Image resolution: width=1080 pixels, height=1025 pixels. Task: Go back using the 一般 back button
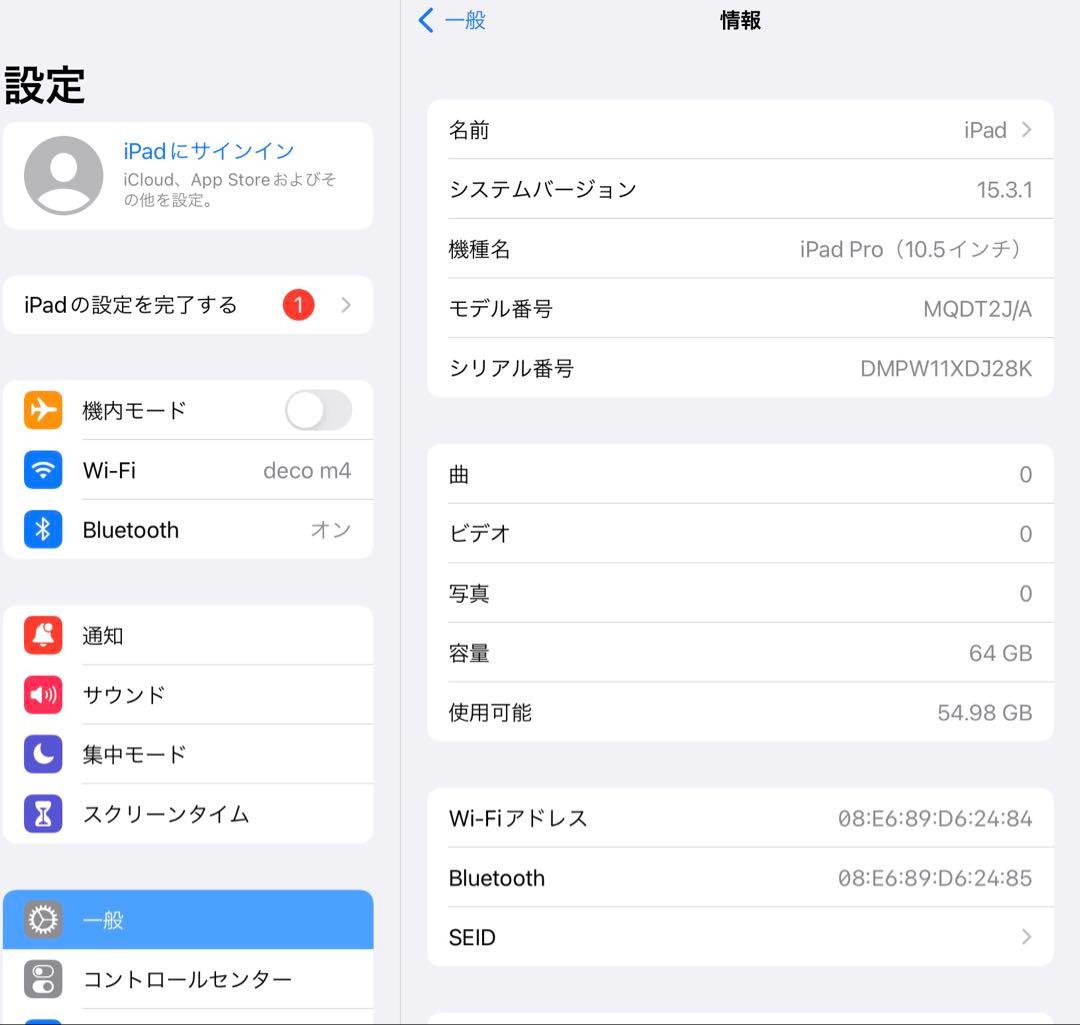pos(451,20)
